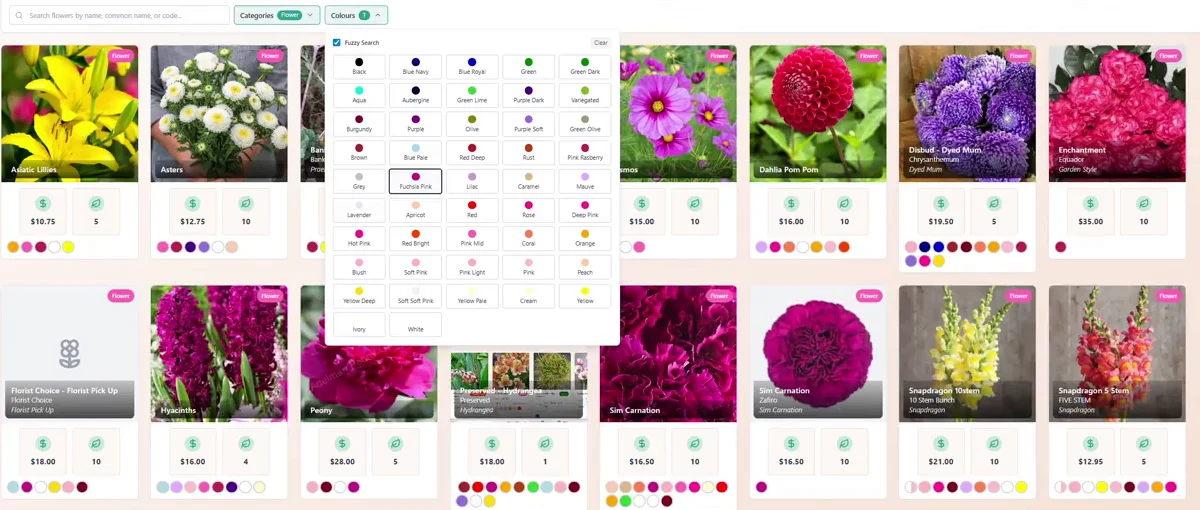The height and width of the screenshot is (510, 1200).
Task: Click the dollar icon on Dahlia Pom Pom card
Action: tap(791, 203)
